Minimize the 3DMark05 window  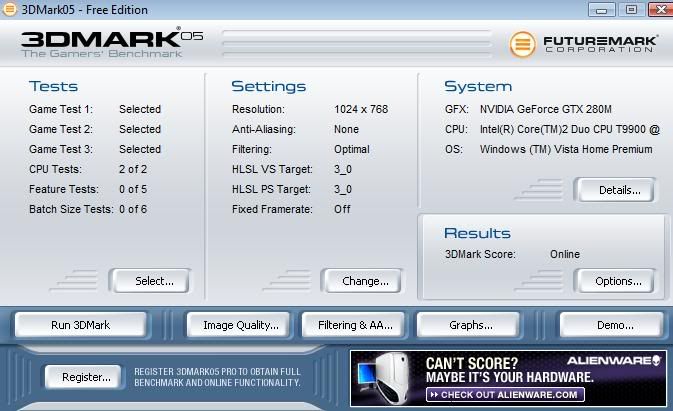coord(601,9)
